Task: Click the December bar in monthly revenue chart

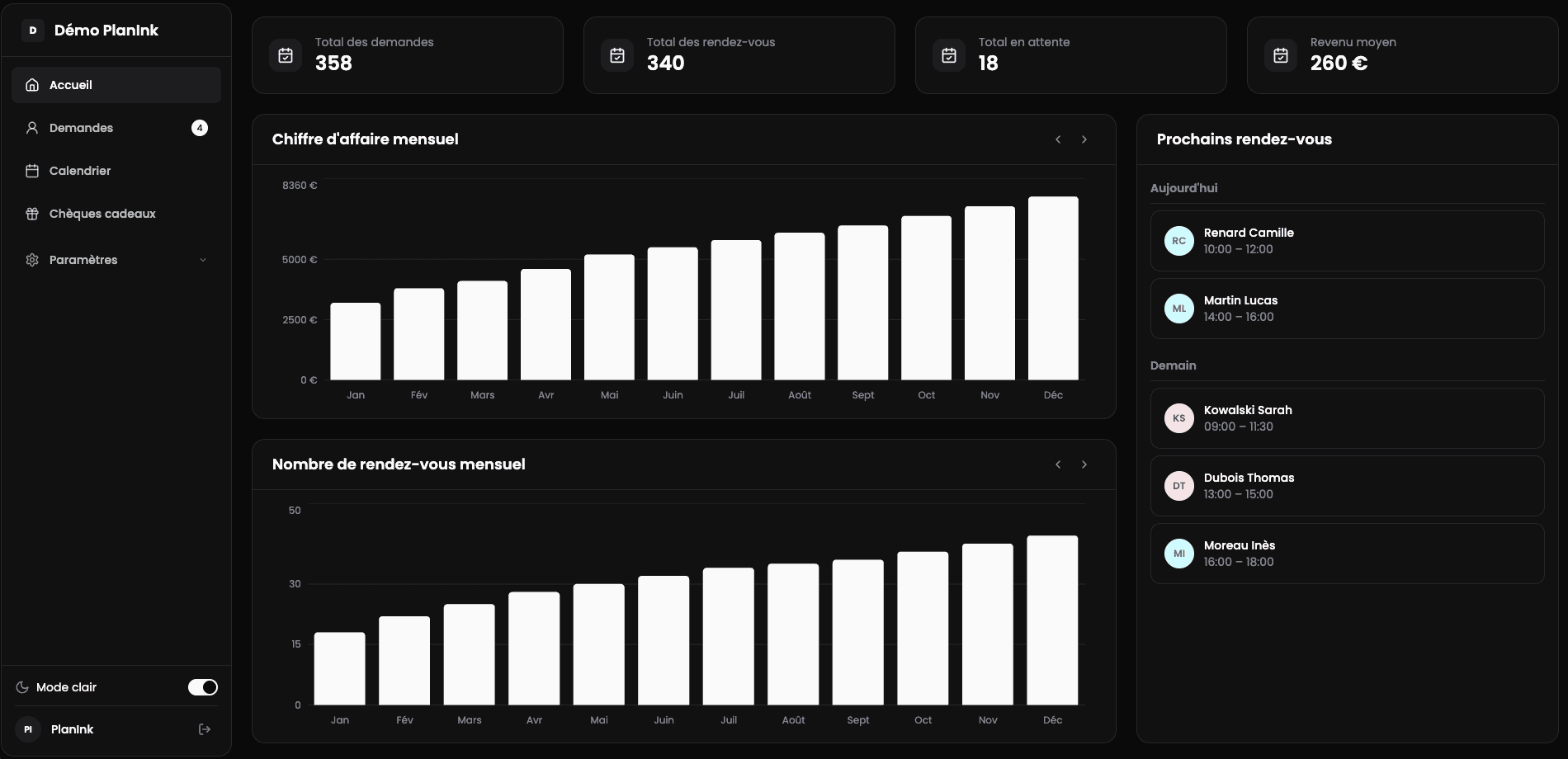Action: pyautogui.click(x=1052, y=289)
